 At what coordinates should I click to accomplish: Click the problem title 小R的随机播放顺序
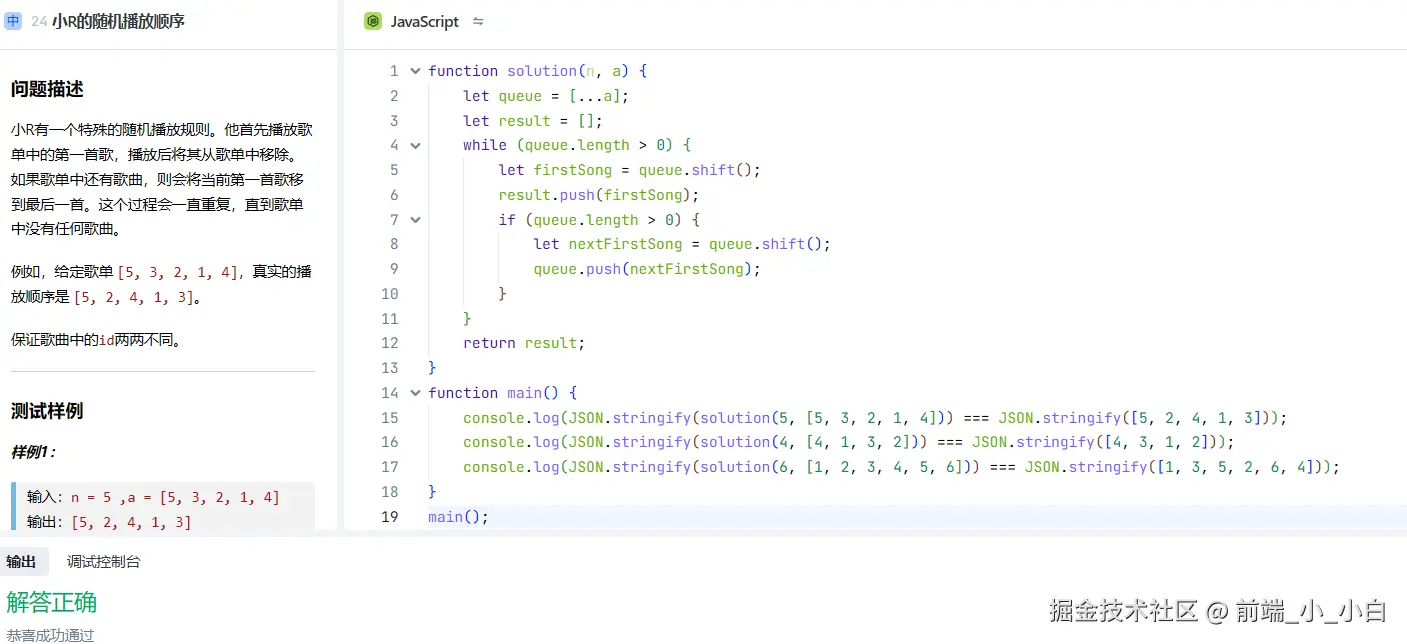118,21
